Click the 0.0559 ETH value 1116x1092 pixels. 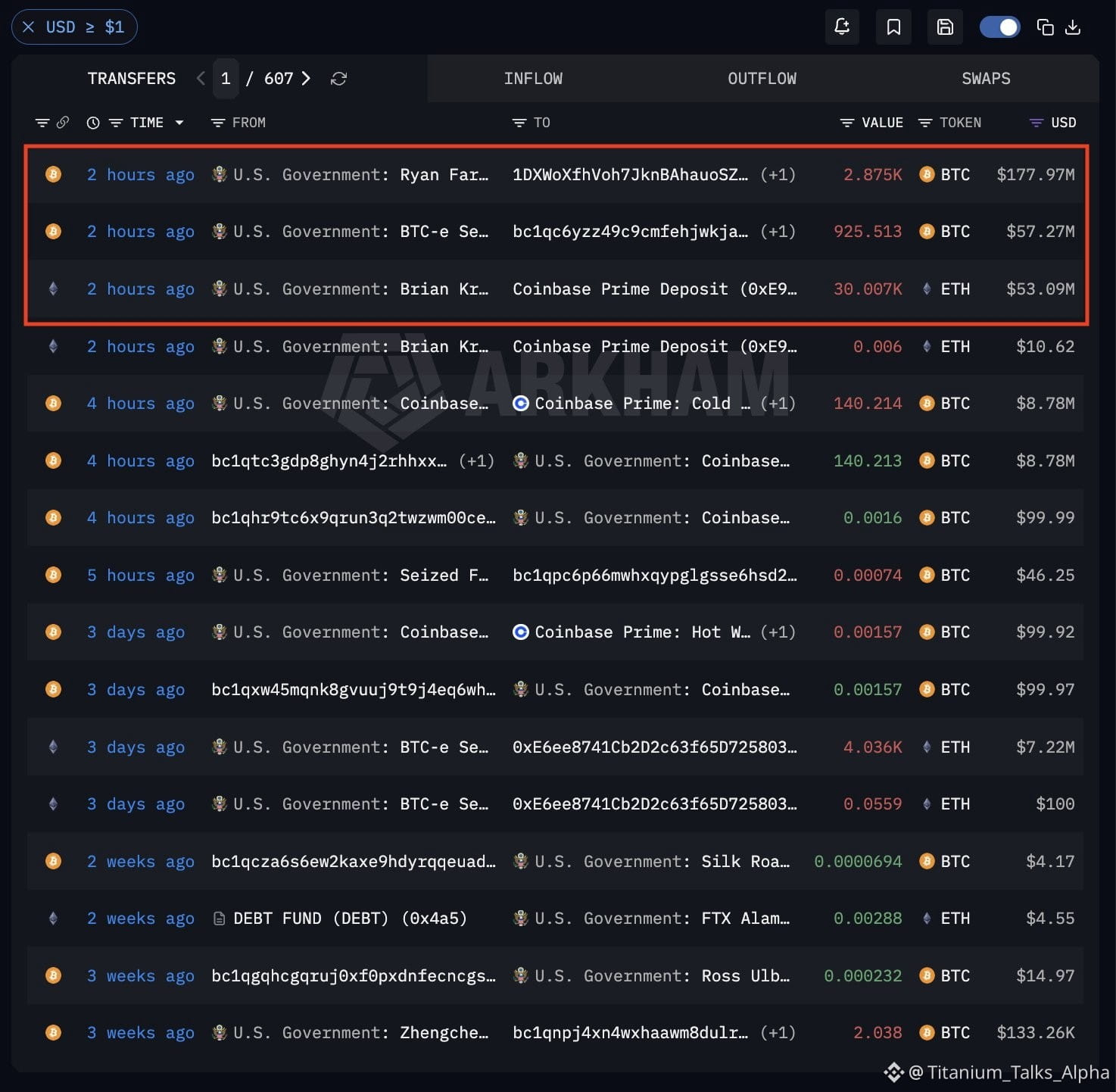click(872, 803)
